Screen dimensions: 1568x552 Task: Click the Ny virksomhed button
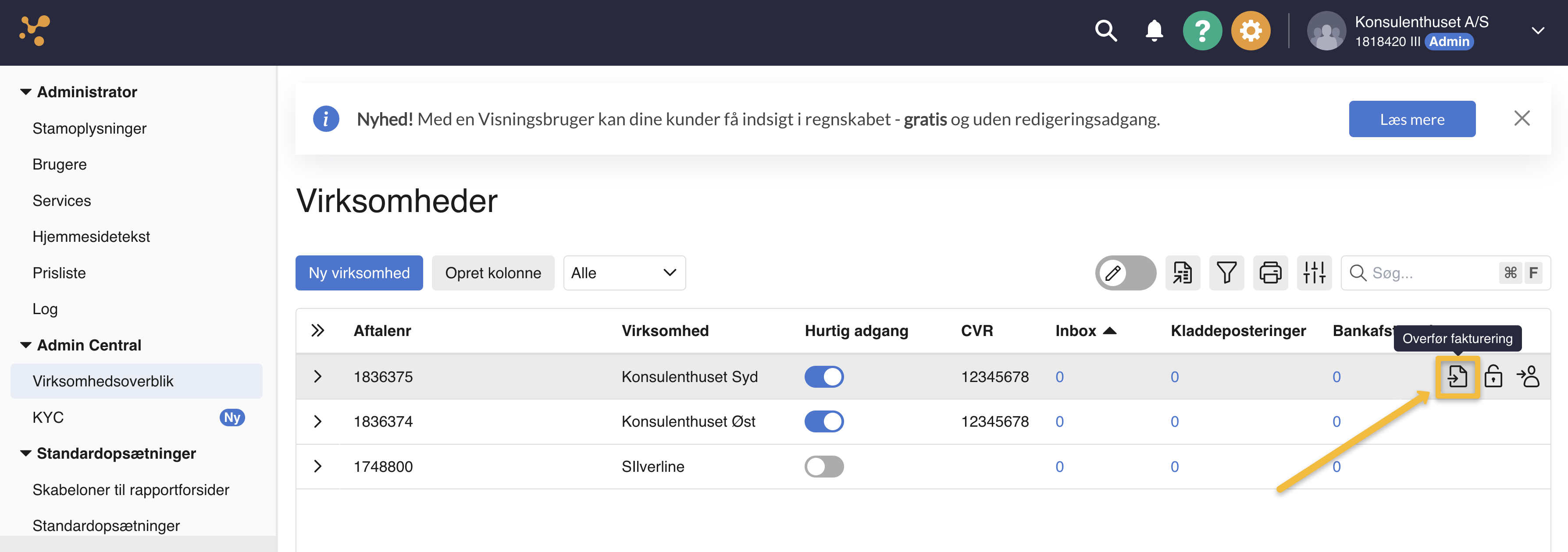[359, 273]
